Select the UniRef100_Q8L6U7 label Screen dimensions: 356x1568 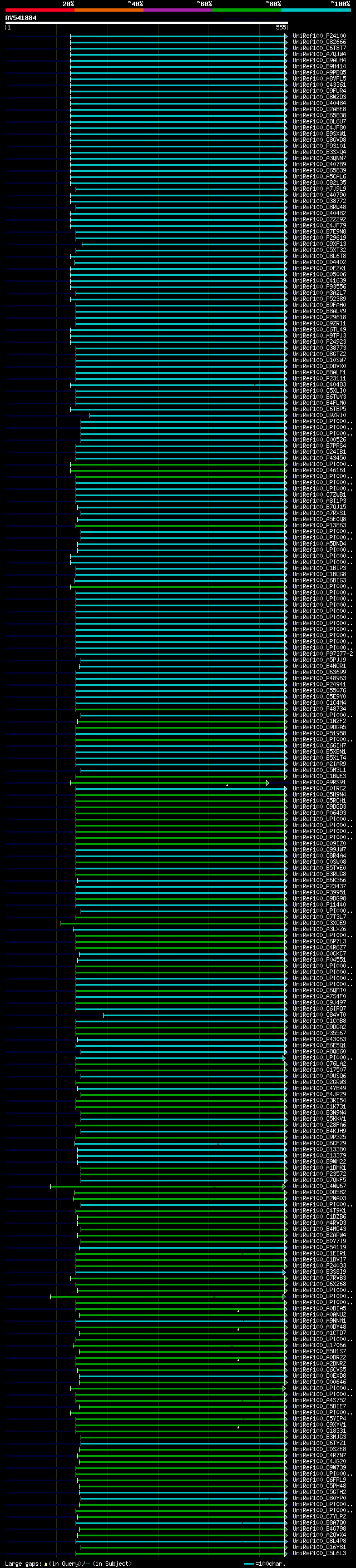(319, 122)
